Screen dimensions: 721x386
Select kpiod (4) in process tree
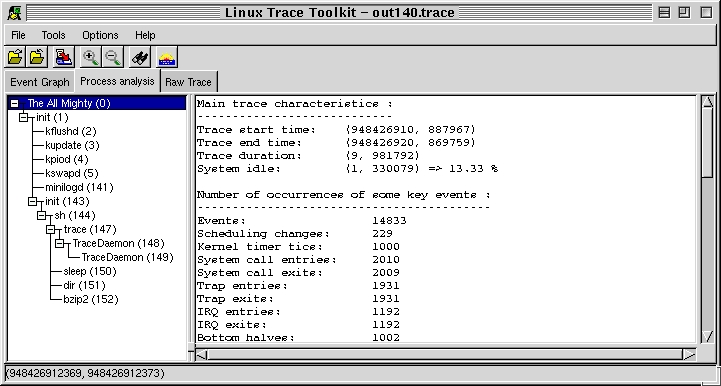tap(67, 160)
